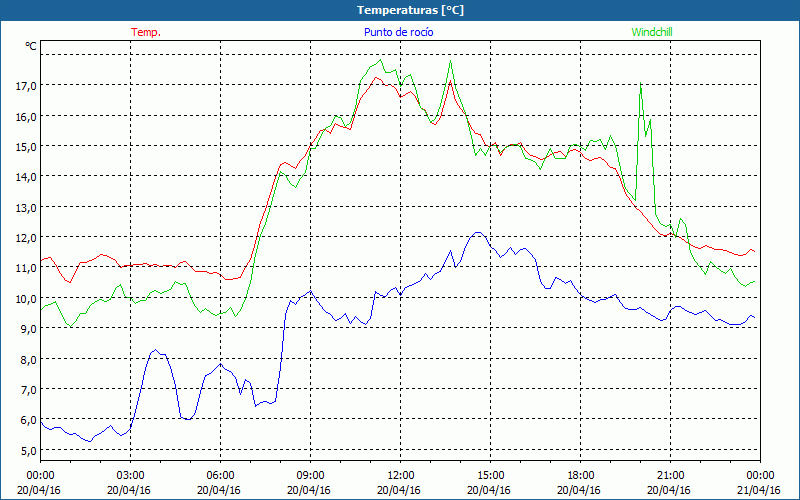Click the Temperaturas [°C] chart title
800x500 pixels.
coord(410,10)
